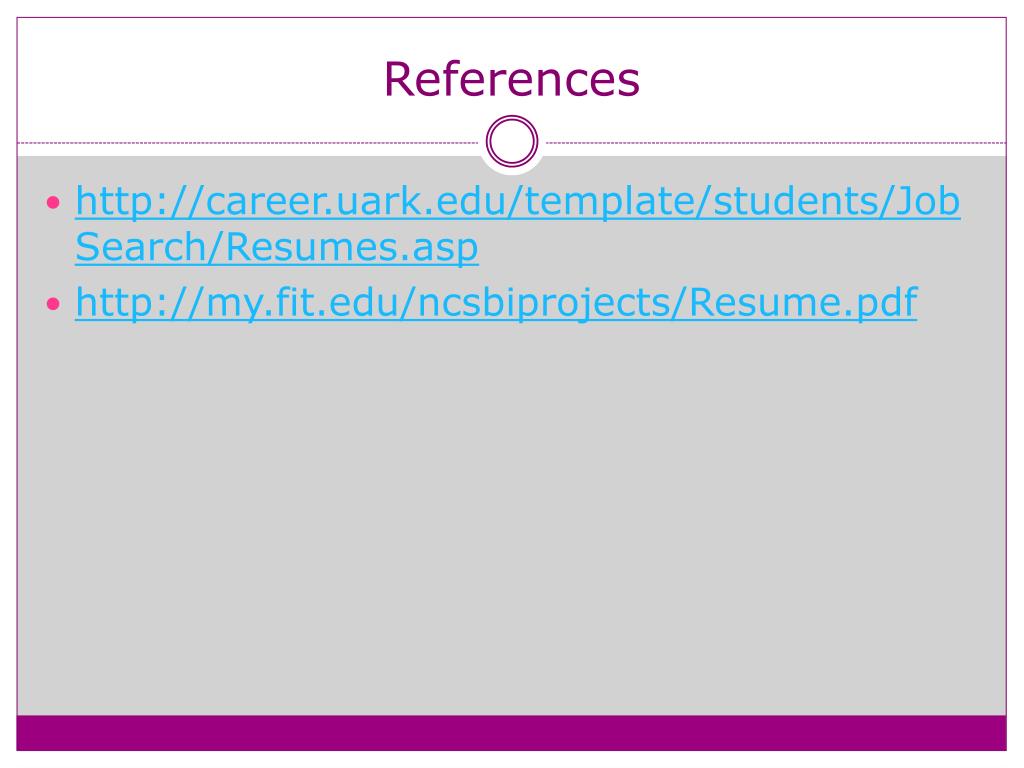Click the "Search/Resumes.asp" link line

click(x=277, y=248)
